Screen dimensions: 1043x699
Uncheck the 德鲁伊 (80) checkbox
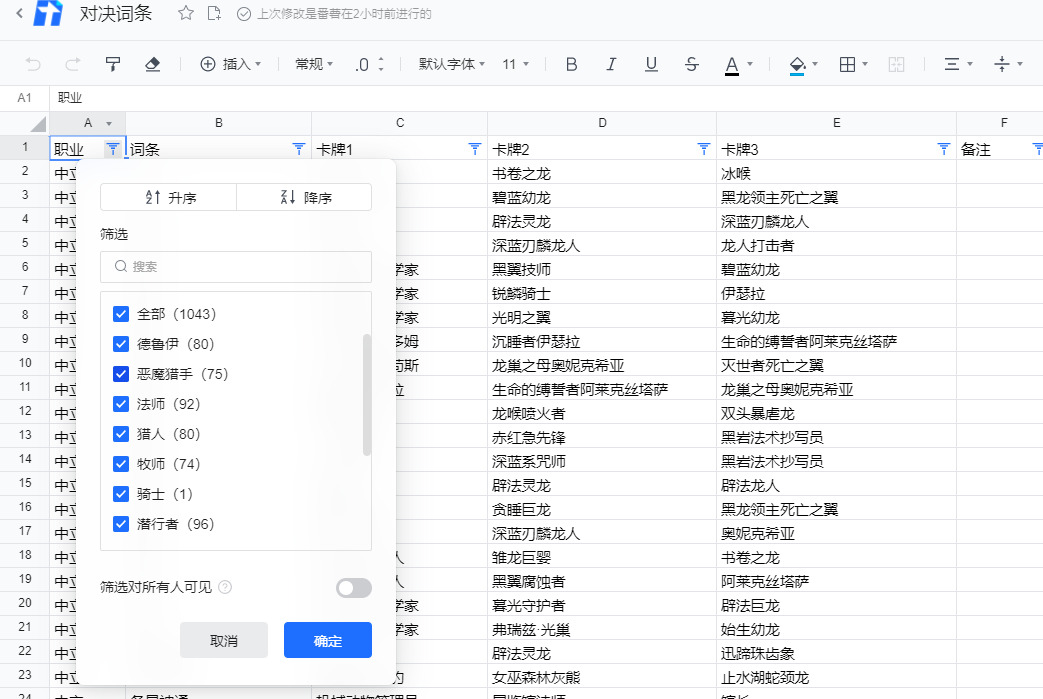121,344
